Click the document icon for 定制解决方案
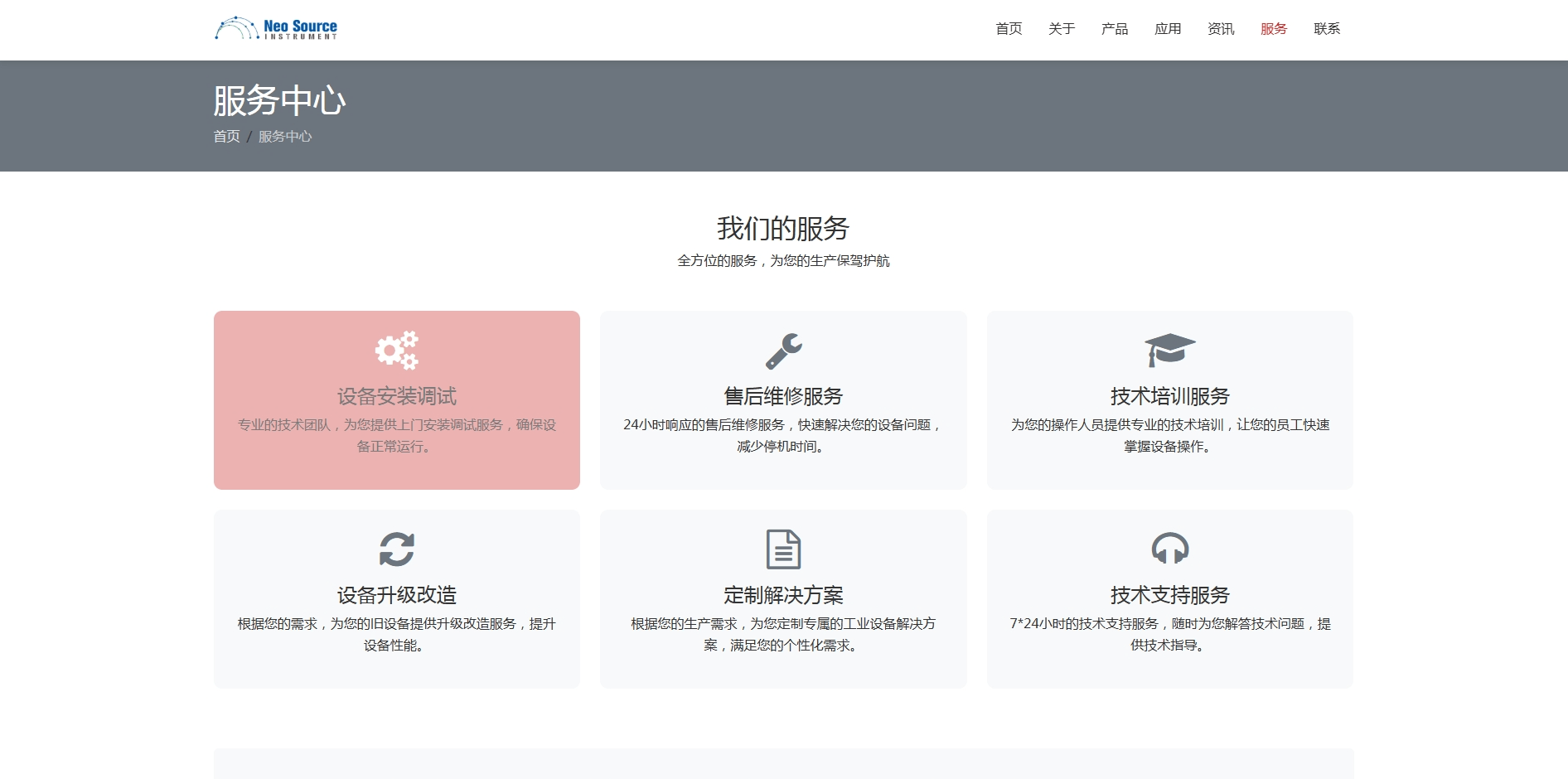The width and height of the screenshot is (1568, 779). tap(783, 549)
